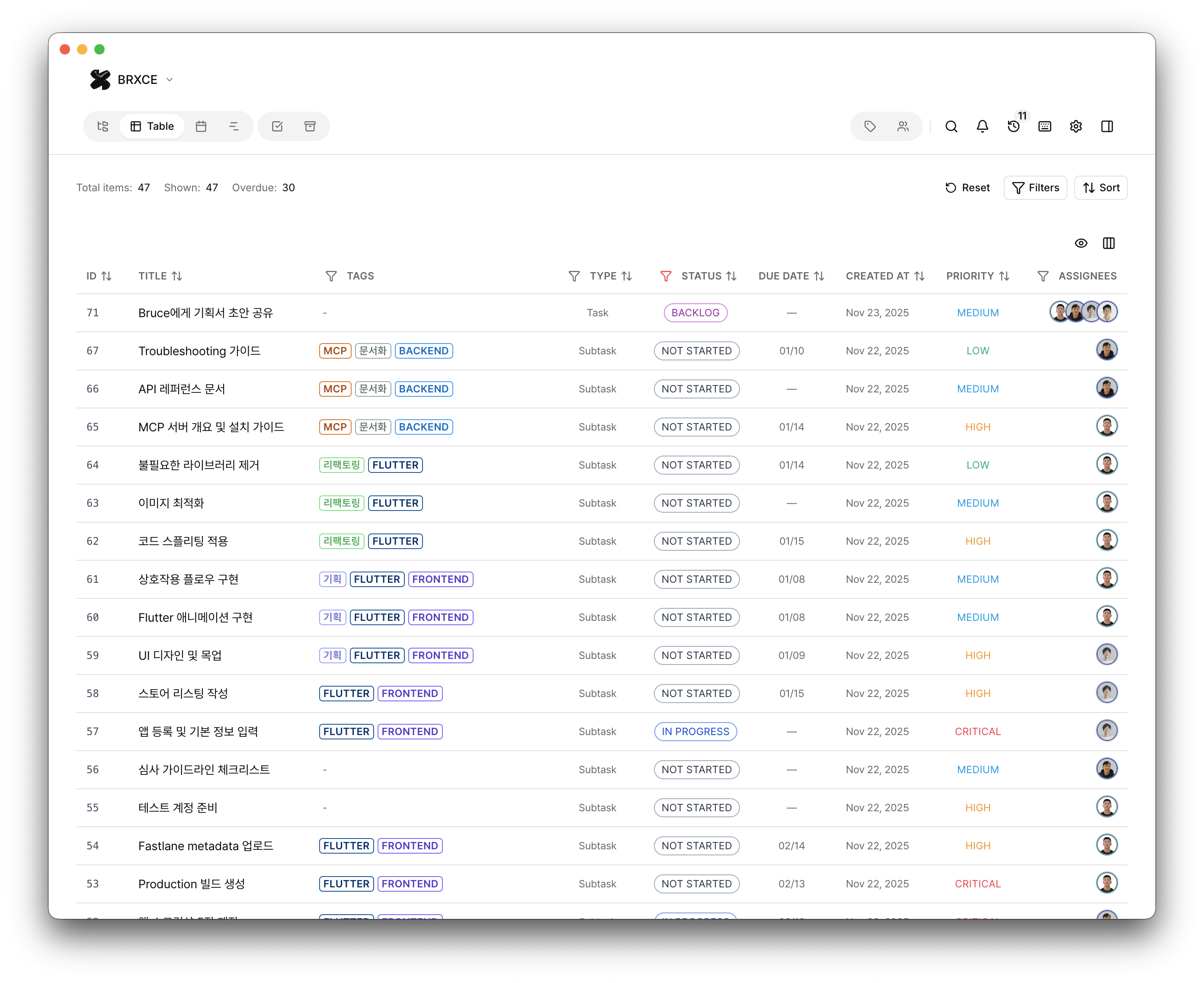Screen dimensions: 1204x983
Task: Toggle columns with the column layout icon
Action: 1108,243
